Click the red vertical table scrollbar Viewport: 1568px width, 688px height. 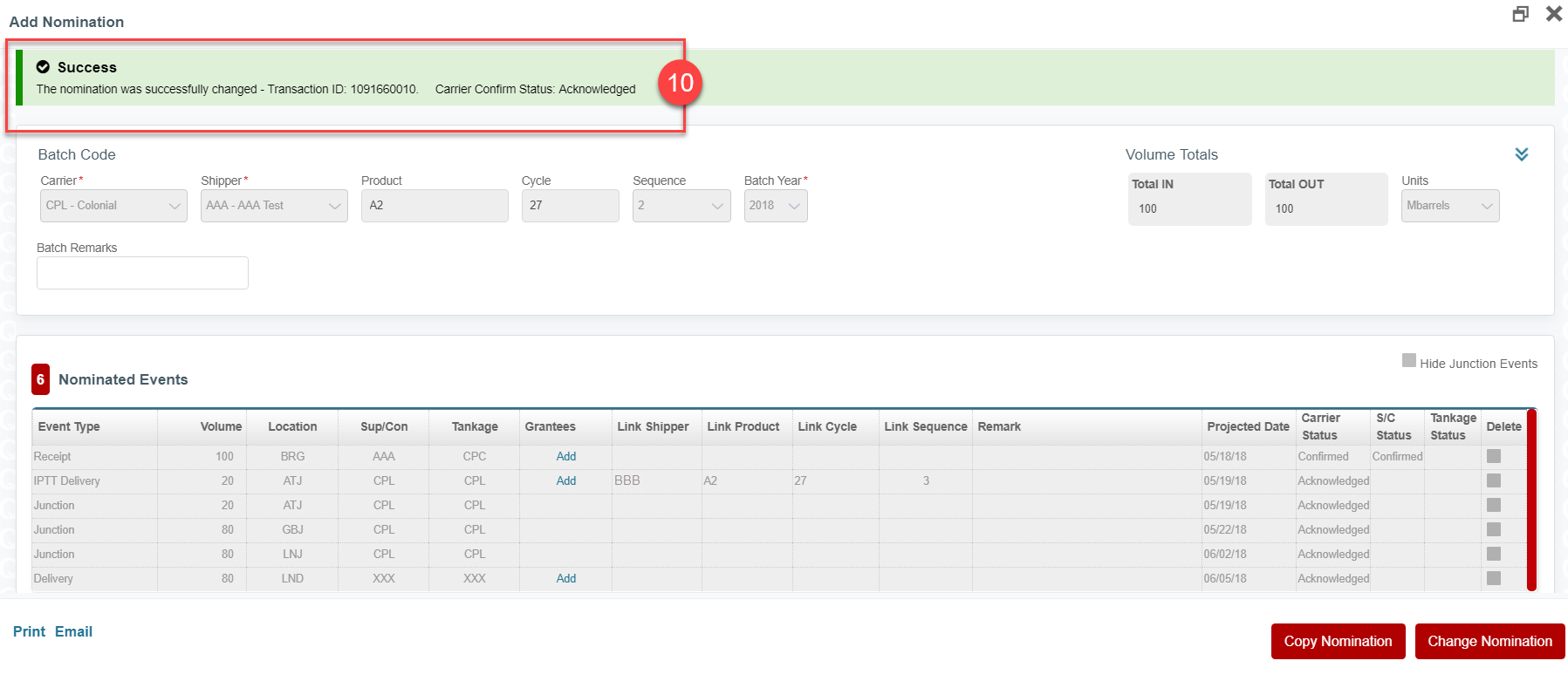pyautogui.click(x=1531, y=500)
